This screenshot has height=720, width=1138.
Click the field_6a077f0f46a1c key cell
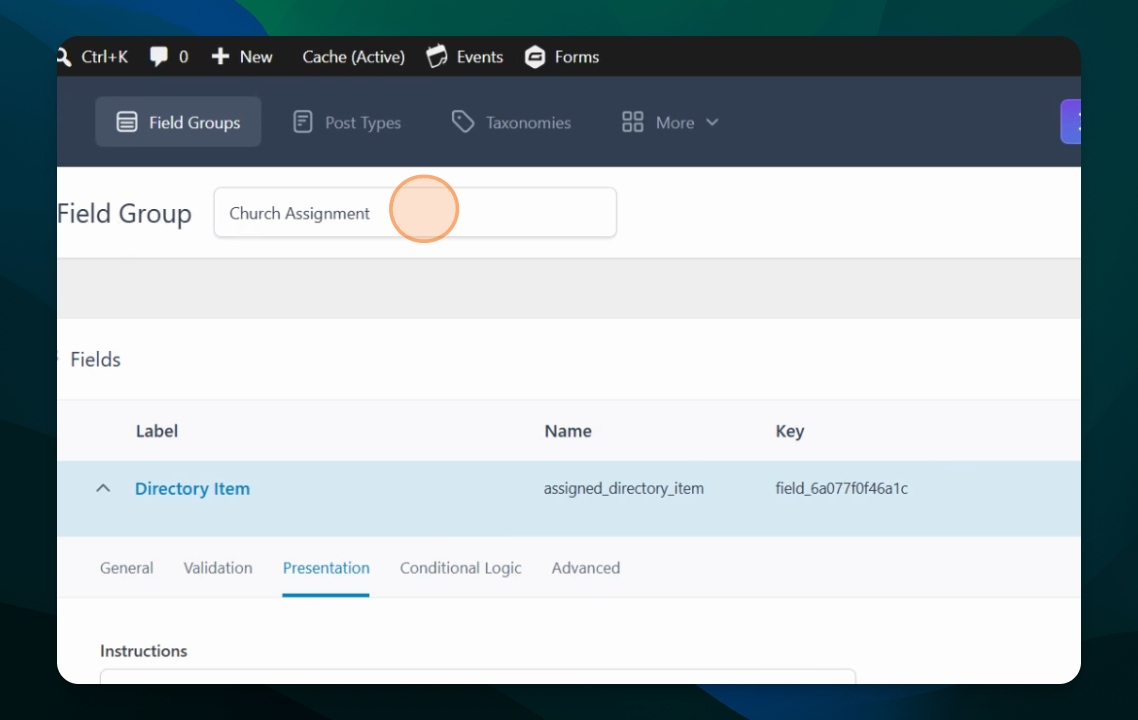pyautogui.click(x=841, y=488)
